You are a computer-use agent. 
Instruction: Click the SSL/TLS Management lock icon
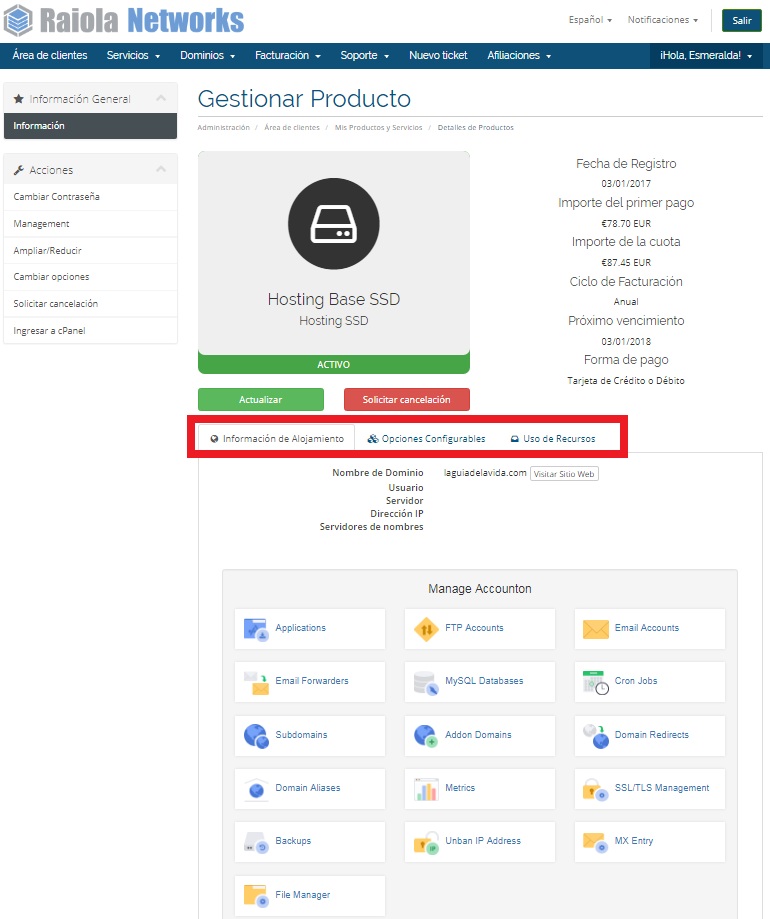(x=596, y=789)
